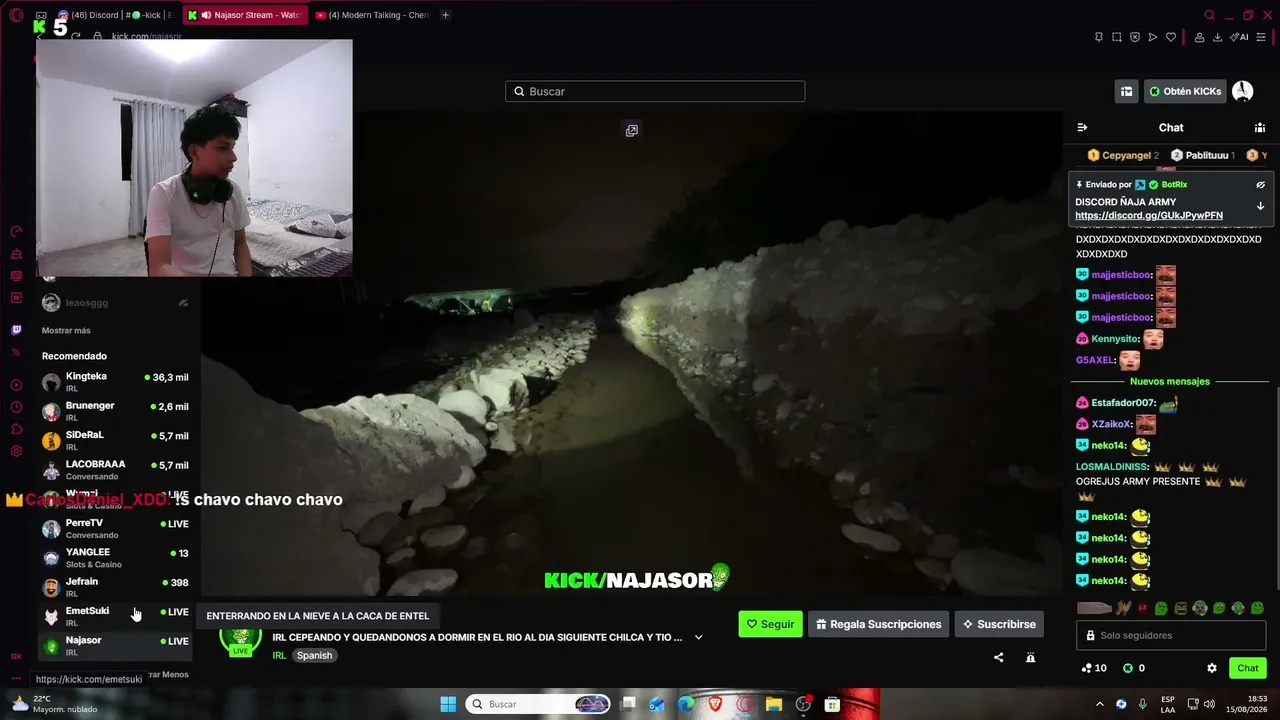
Task: Click Mostrar más in the followed list
Action: coord(66,330)
